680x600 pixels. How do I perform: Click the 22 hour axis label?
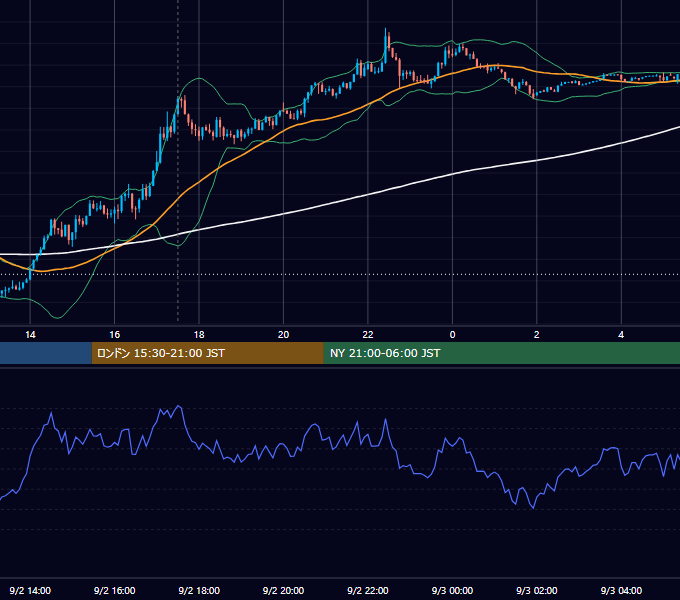point(368,335)
